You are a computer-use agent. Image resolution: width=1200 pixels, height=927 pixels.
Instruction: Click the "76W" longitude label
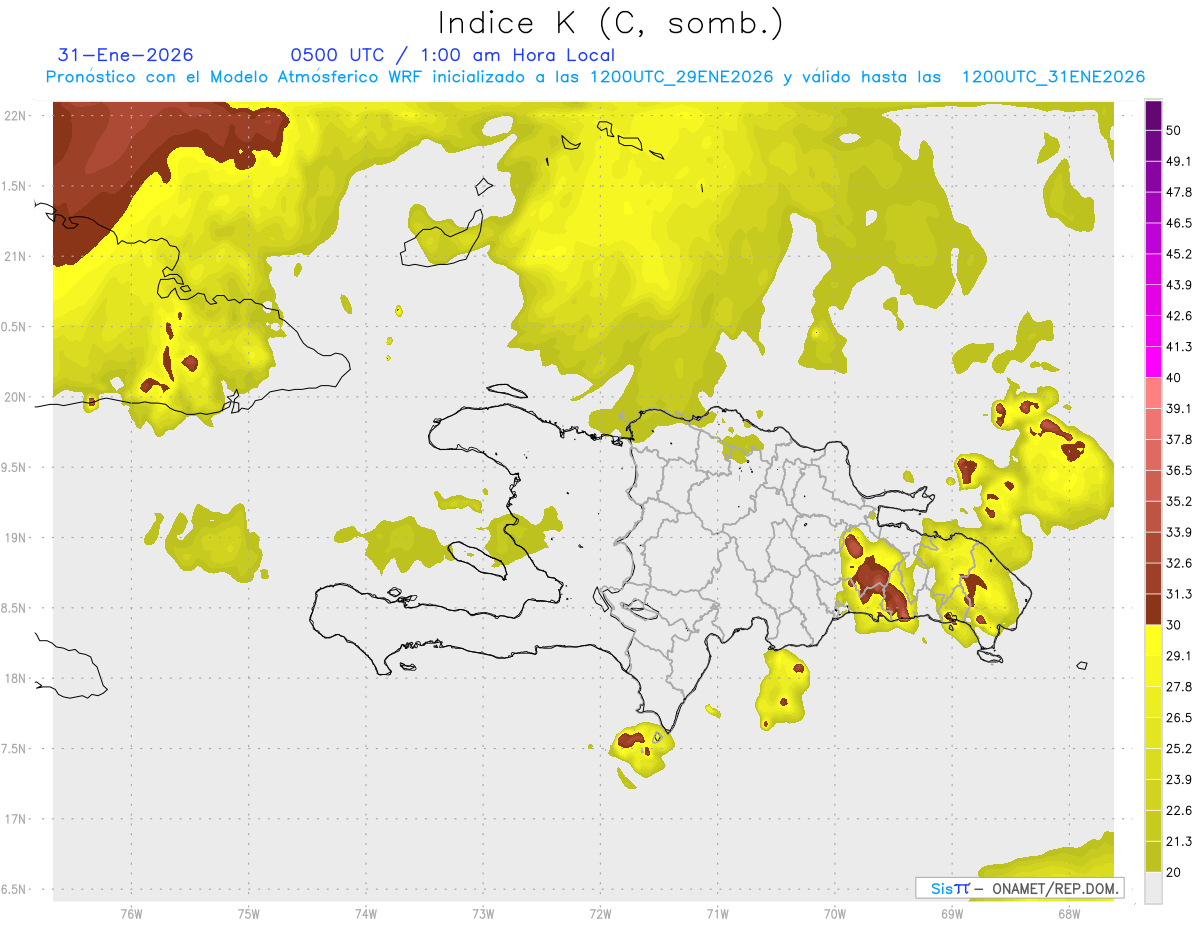[131, 914]
